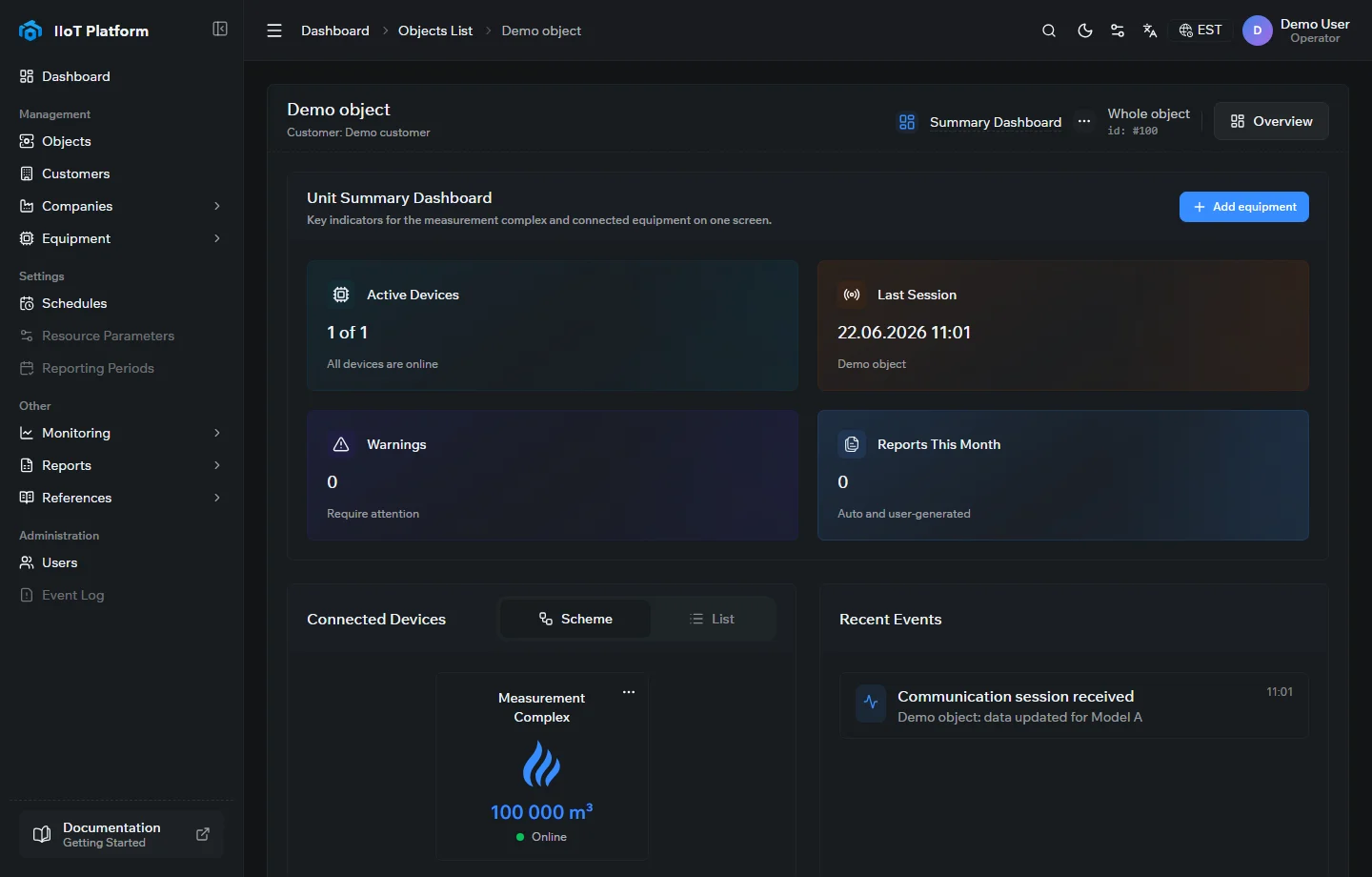Click the Reports This Month document icon

pos(852,444)
